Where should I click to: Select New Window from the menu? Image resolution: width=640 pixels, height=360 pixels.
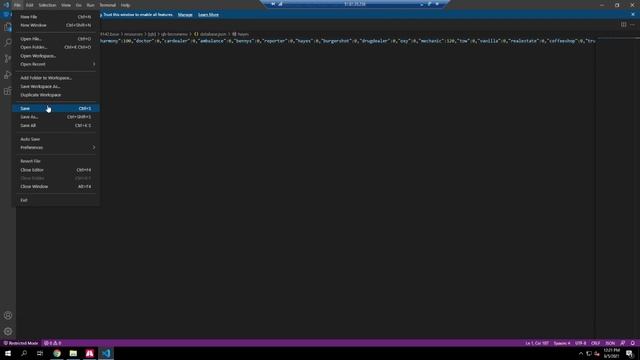pyautogui.click(x=56, y=25)
